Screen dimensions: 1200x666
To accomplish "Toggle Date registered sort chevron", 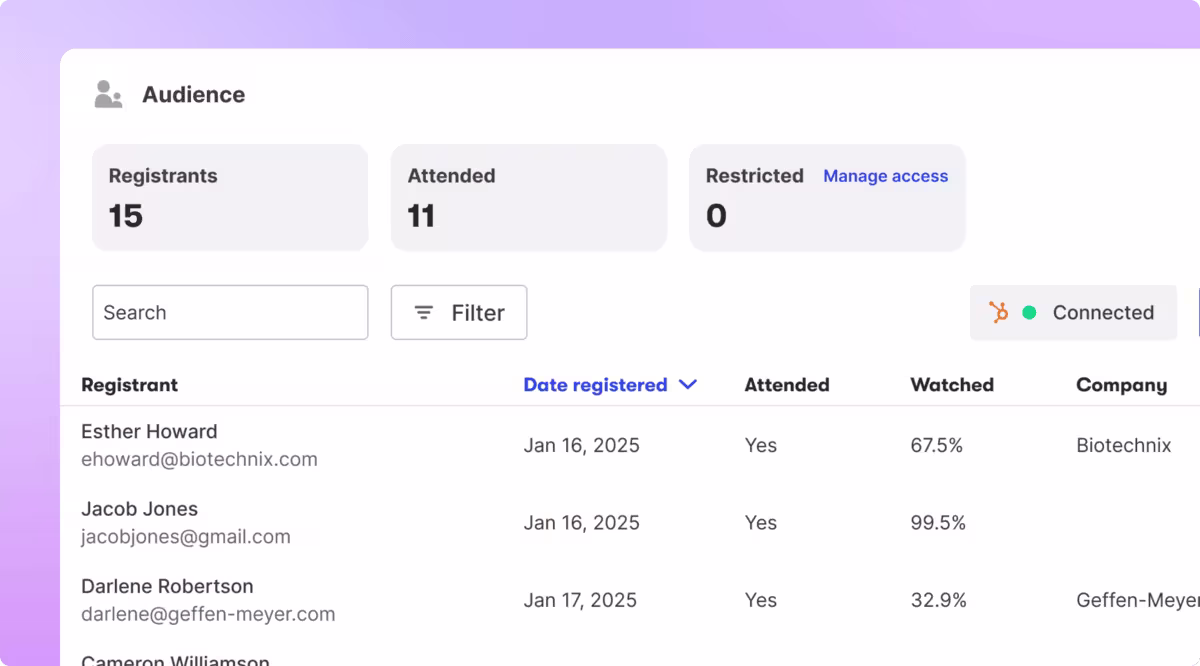I will (x=688, y=385).
